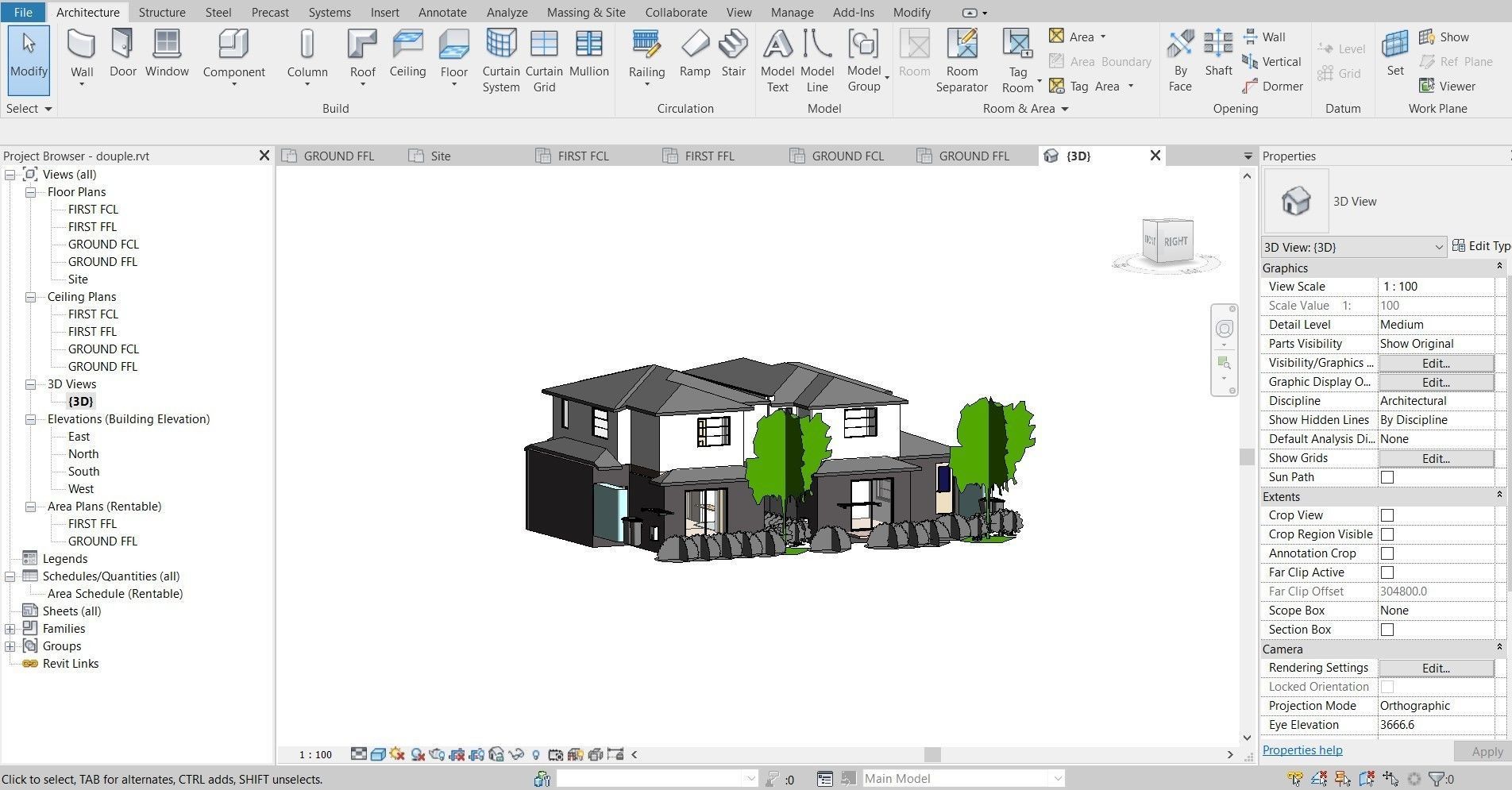Create a Shaft opening
Image resolution: width=1512 pixels, height=790 pixels.
click(x=1218, y=53)
